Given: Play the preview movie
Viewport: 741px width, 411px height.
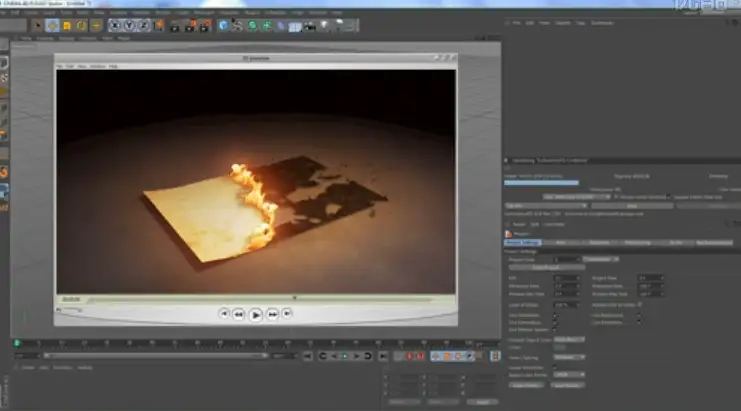Looking at the screenshot, I should pos(255,315).
